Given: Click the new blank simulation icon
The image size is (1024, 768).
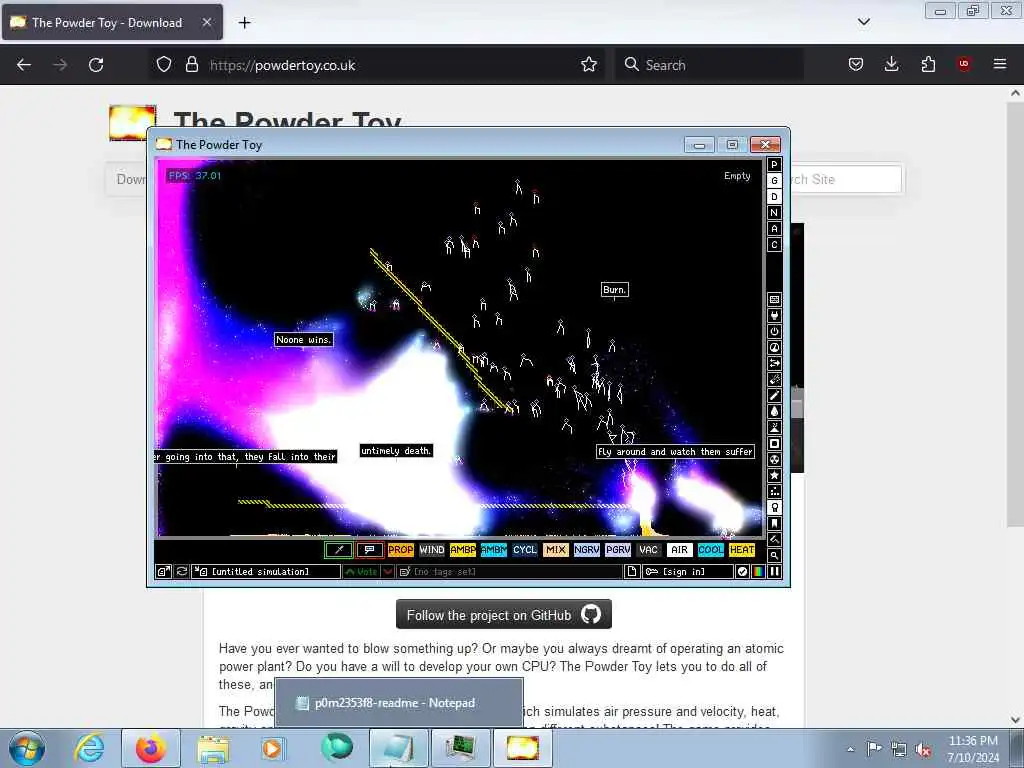Looking at the screenshot, I should (632, 571).
